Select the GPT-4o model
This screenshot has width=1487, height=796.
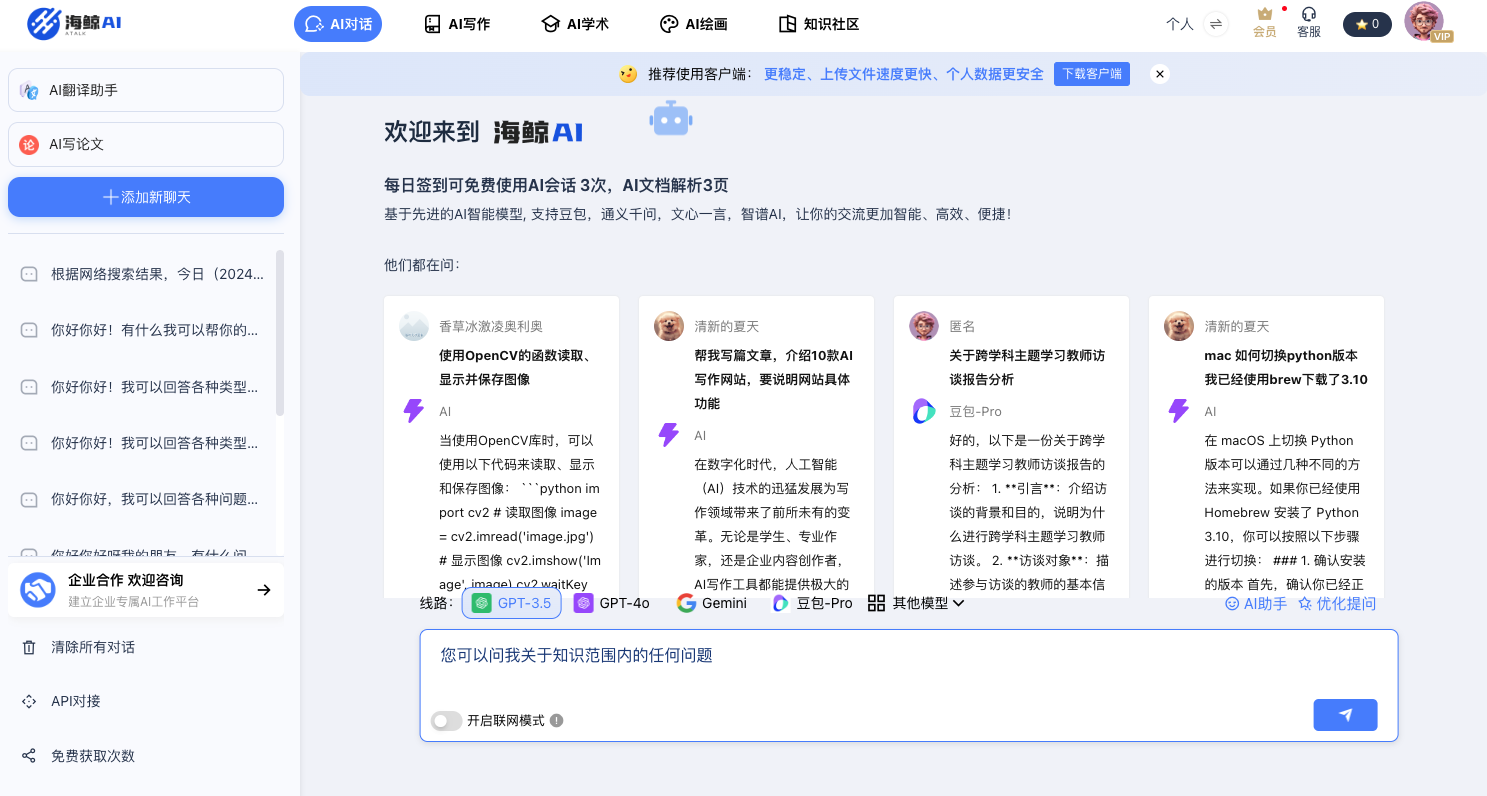tap(611, 603)
